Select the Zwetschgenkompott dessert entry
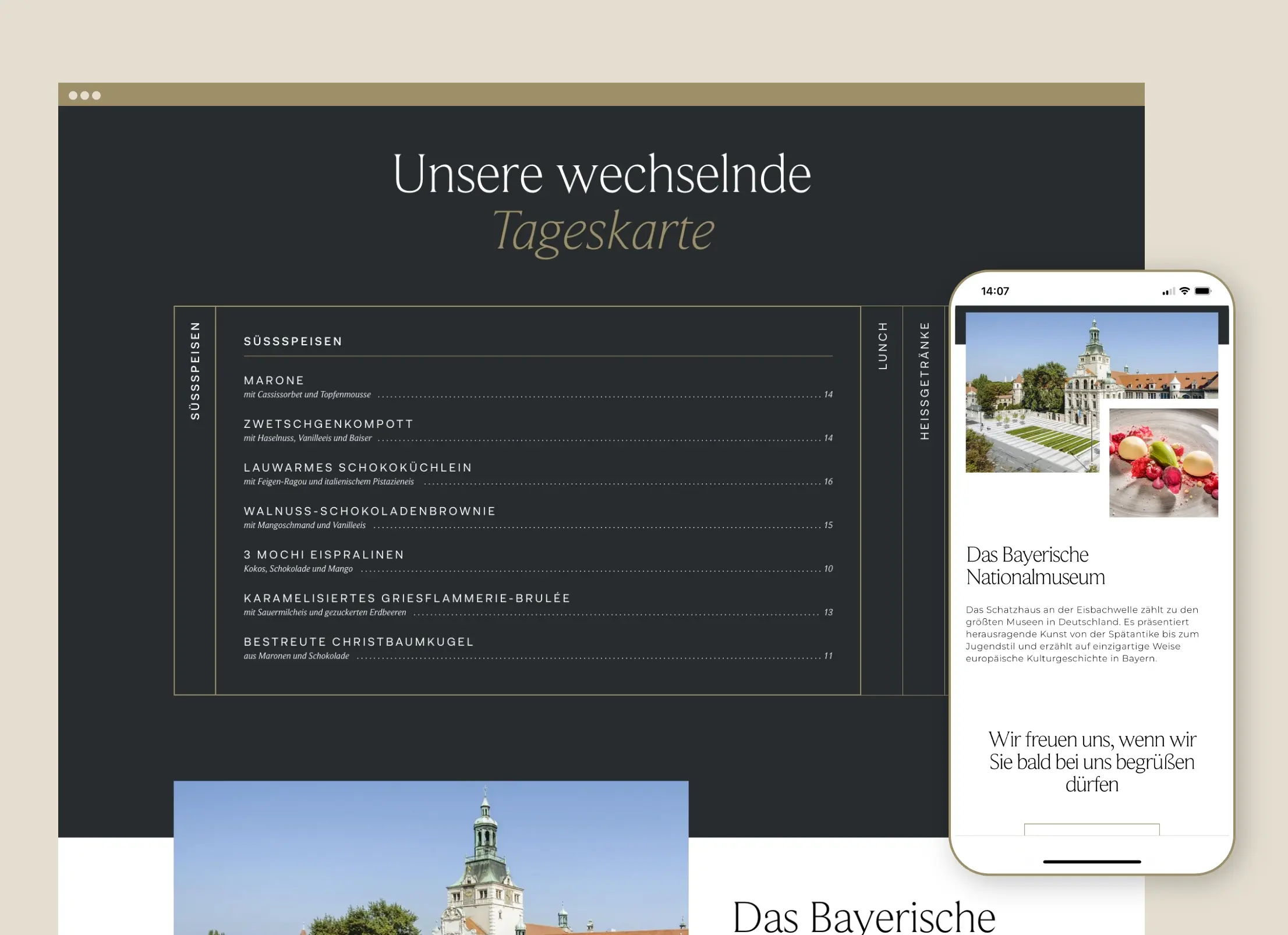1288x935 pixels. pyautogui.click(x=328, y=424)
